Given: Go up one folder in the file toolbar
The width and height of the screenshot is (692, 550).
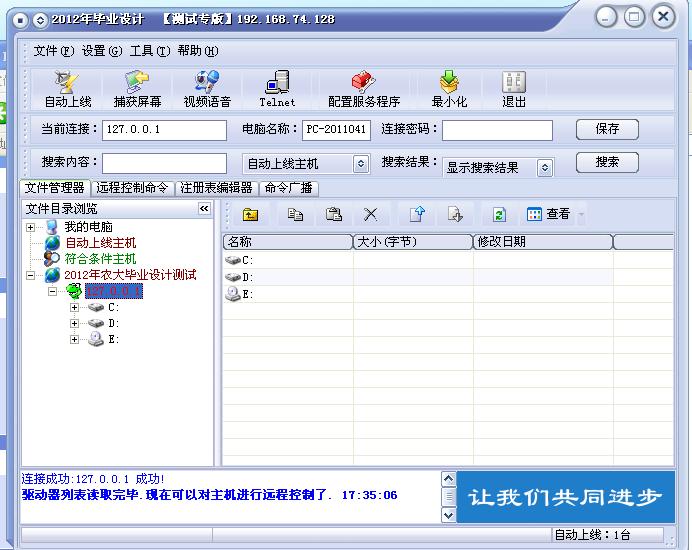Looking at the screenshot, I should [x=251, y=215].
